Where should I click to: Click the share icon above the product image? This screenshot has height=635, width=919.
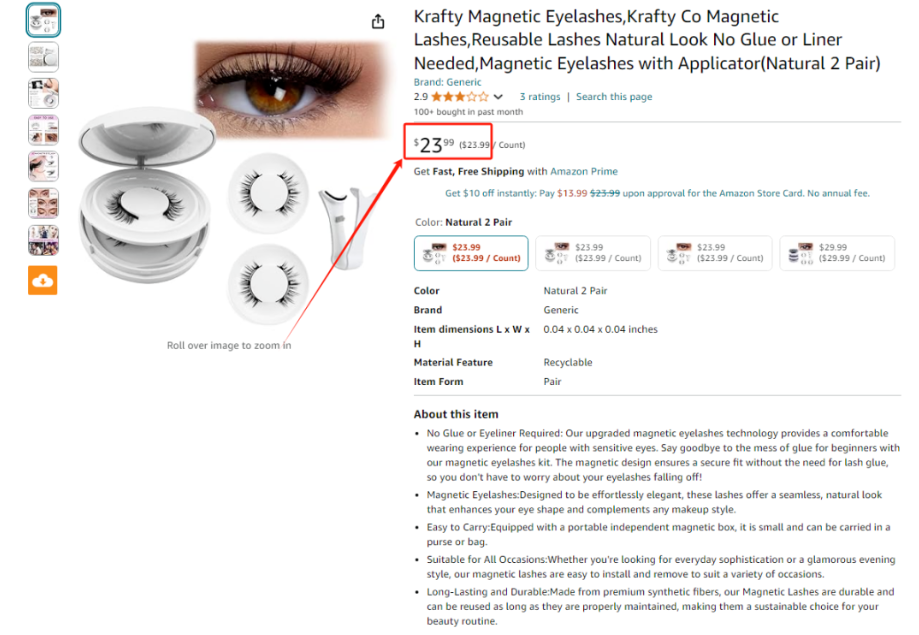pyautogui.click(x=378, y=22)
